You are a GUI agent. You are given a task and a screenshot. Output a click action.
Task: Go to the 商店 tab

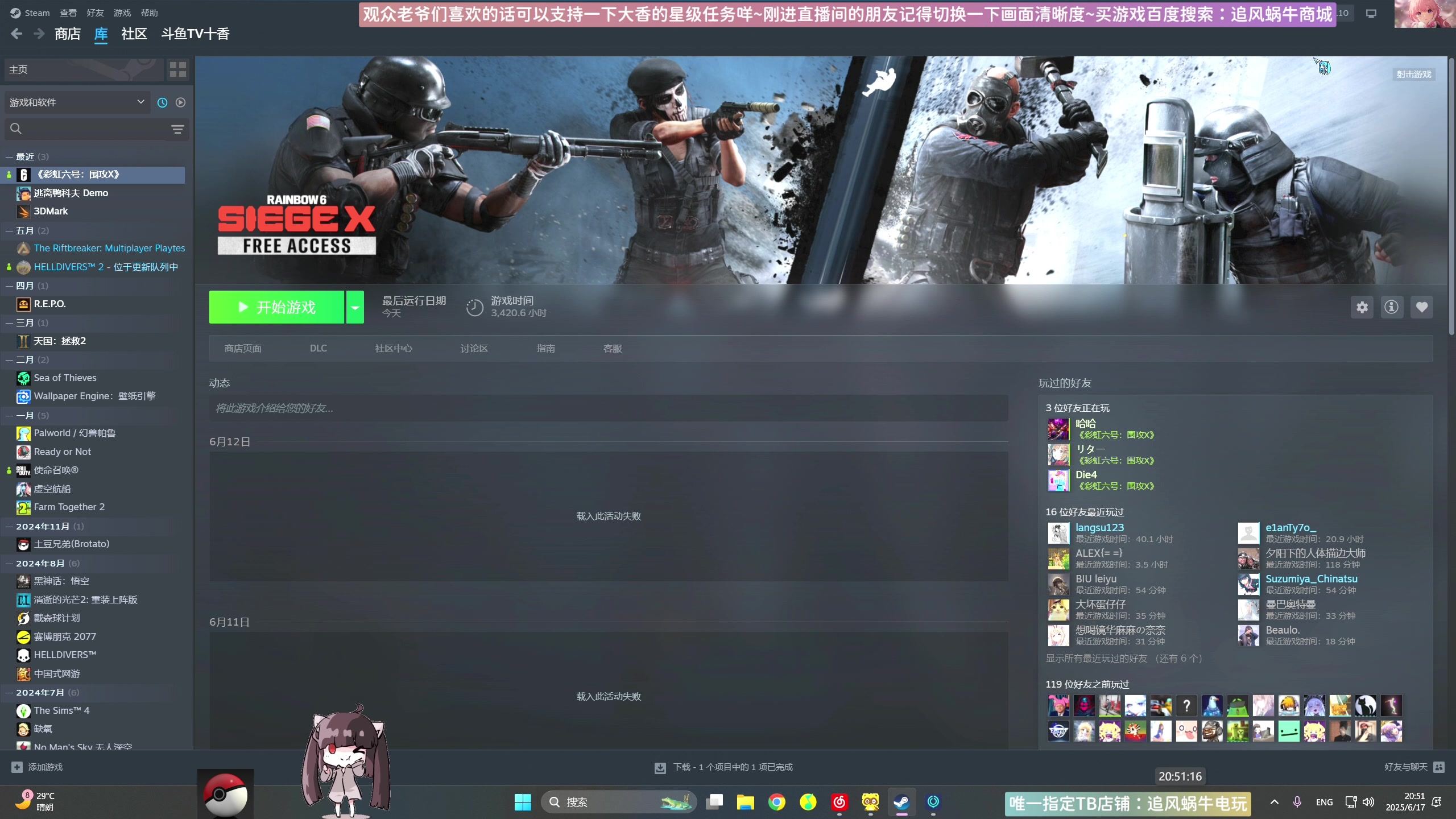click(68, 34)
